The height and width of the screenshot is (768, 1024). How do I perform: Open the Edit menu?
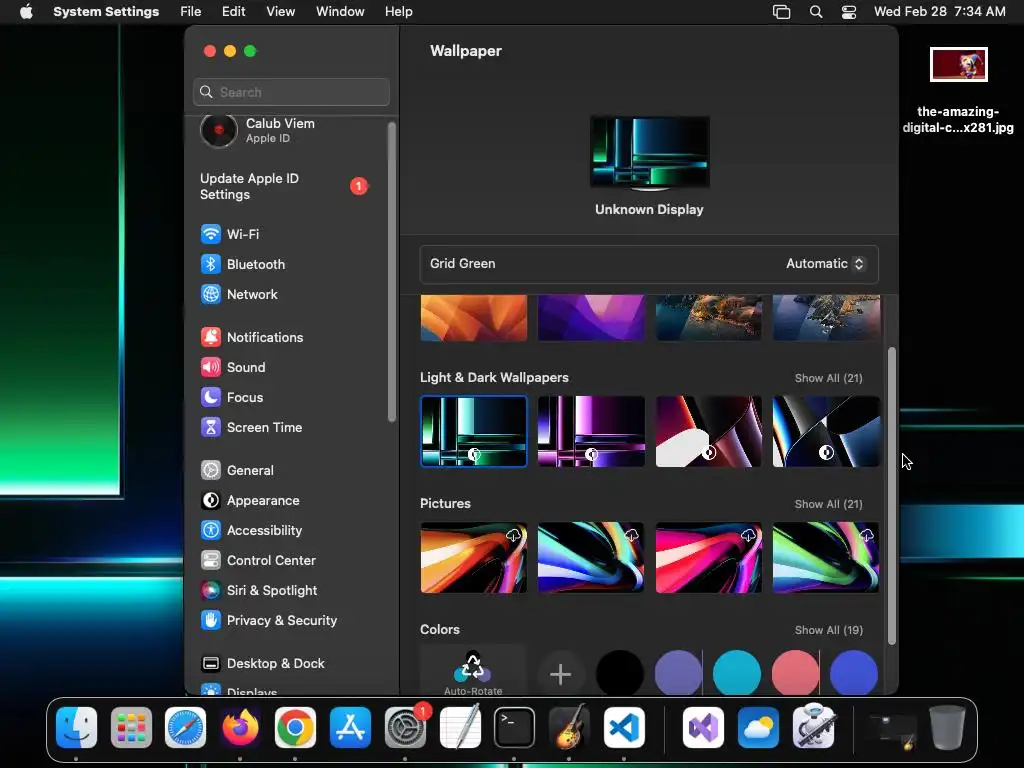click(233, 12)
